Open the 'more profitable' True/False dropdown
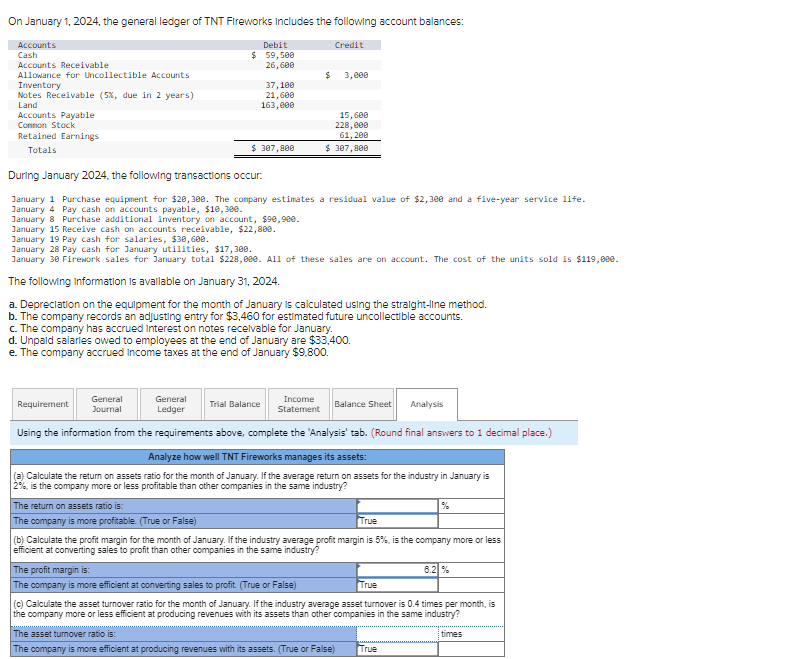 [x=398, y=521]
